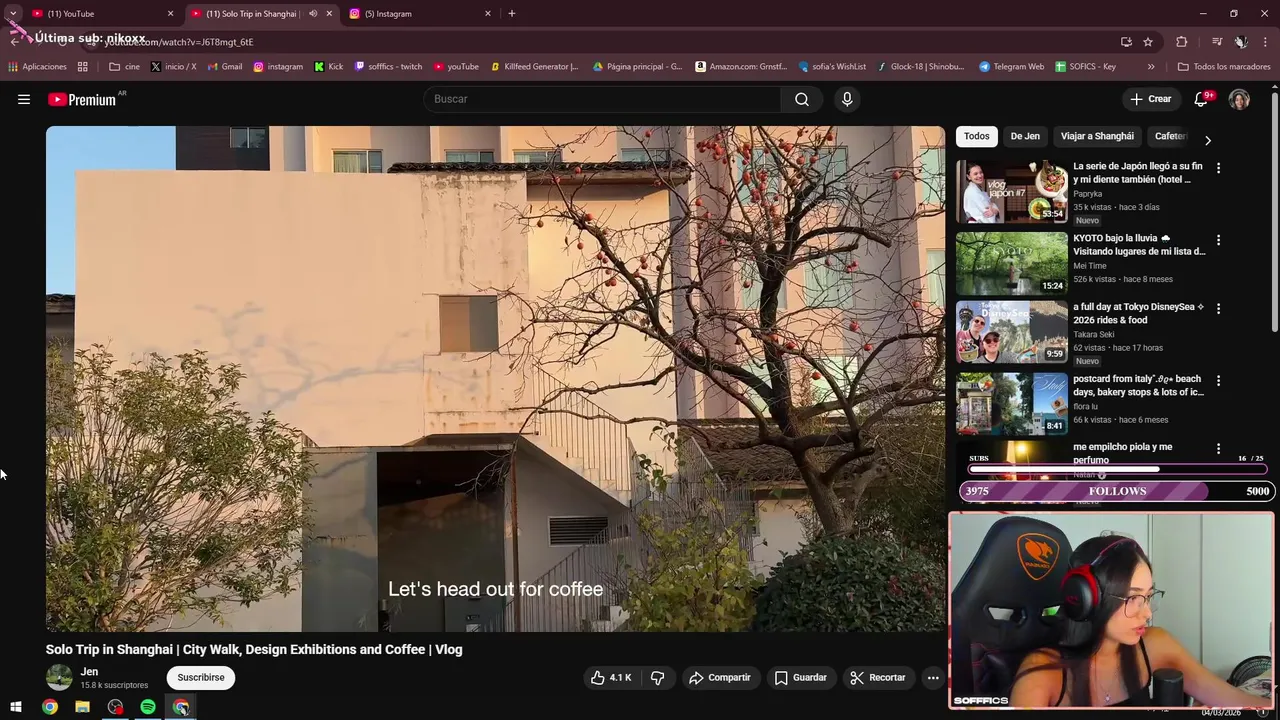Image resolution: width=1280 pixels, height=720 pixels.
Task: Click the Compartir share button
Action: tap(720, 677)
